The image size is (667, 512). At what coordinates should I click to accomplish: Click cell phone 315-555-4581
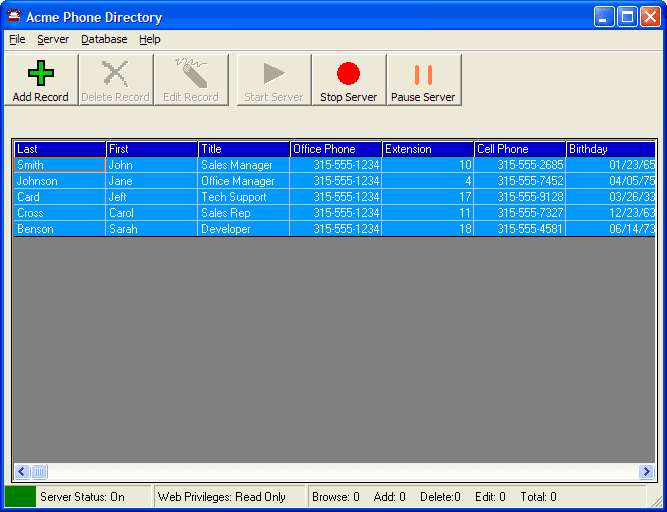click(x=520, y=229)
